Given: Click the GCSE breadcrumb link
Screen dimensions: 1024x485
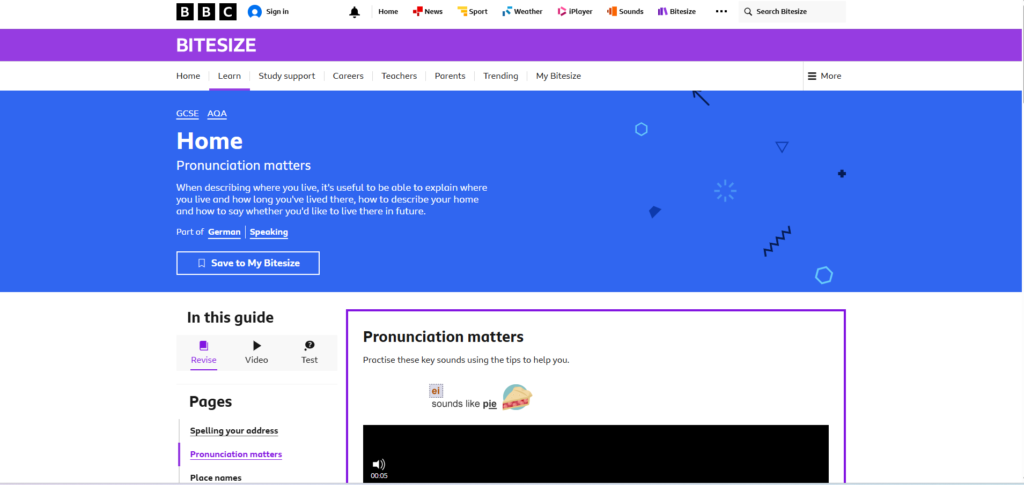Looking at the screenshot, I should click(187, 114).
